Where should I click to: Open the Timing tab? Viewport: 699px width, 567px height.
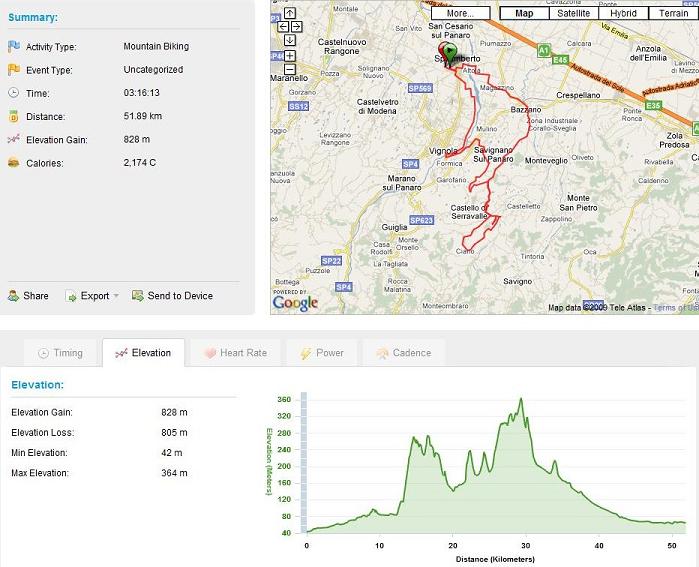tap(60, 353)
